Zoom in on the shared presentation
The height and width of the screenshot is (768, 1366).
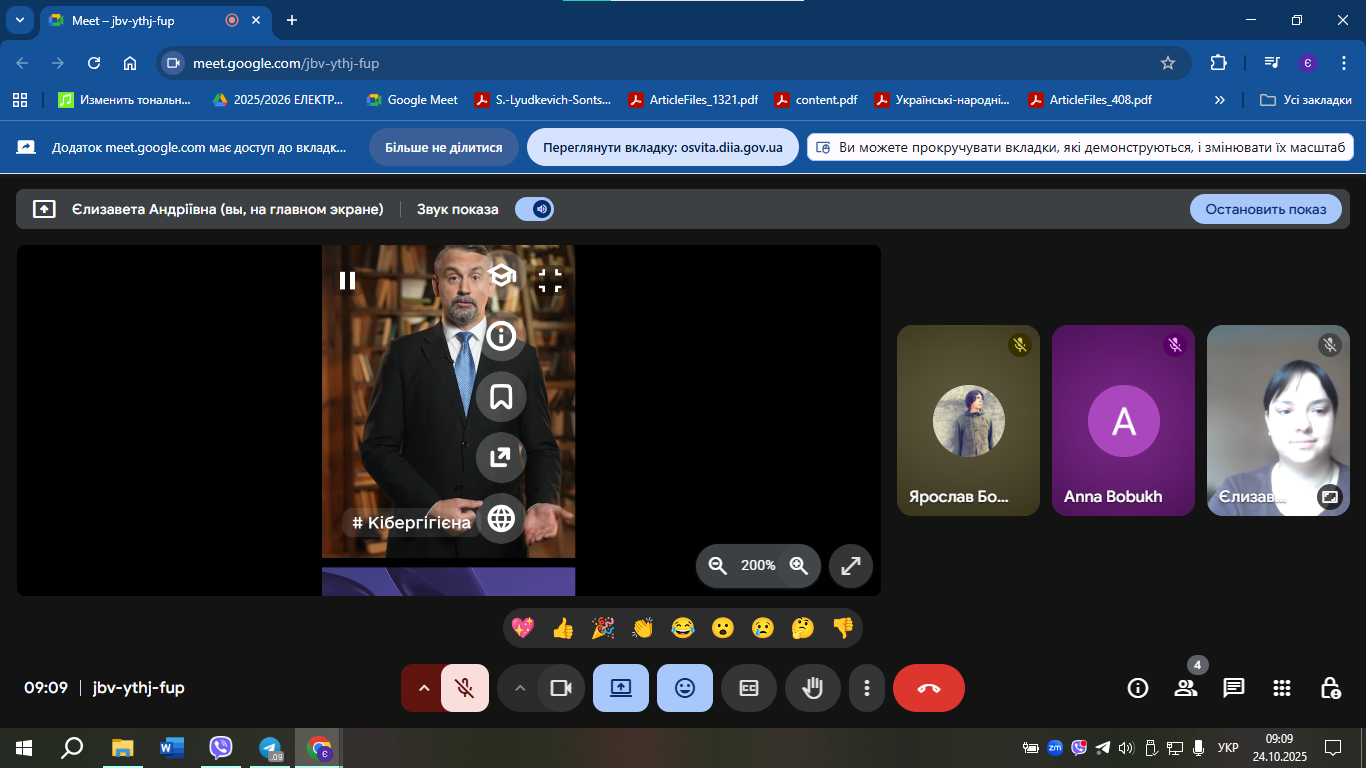tap(798, 566)
